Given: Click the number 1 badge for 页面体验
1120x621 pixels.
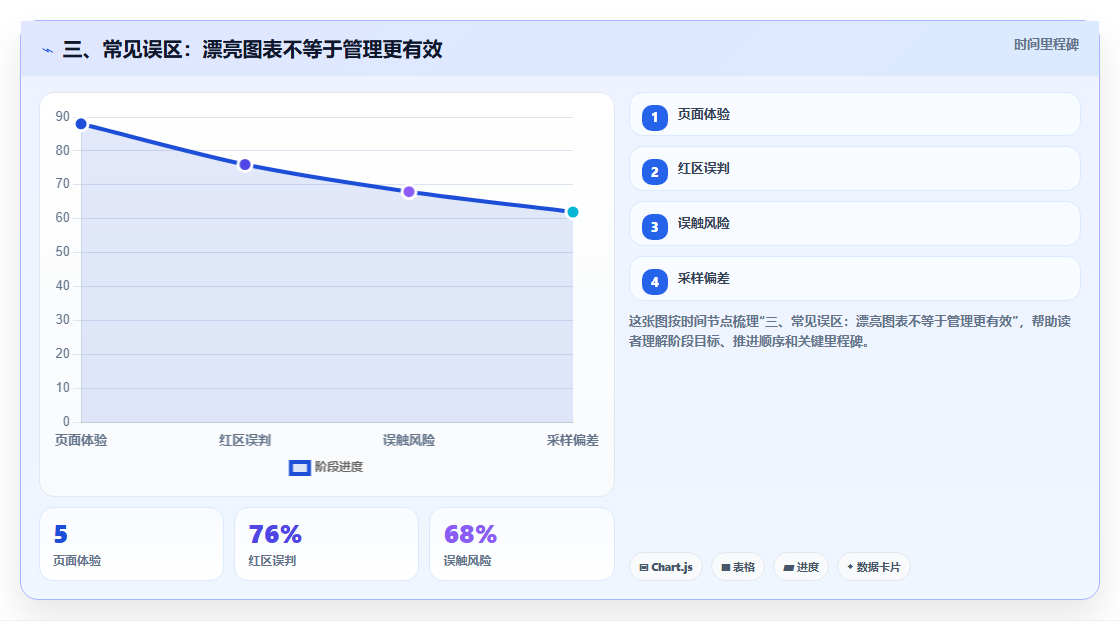Looking at the screenshot, I should point(654,117).
